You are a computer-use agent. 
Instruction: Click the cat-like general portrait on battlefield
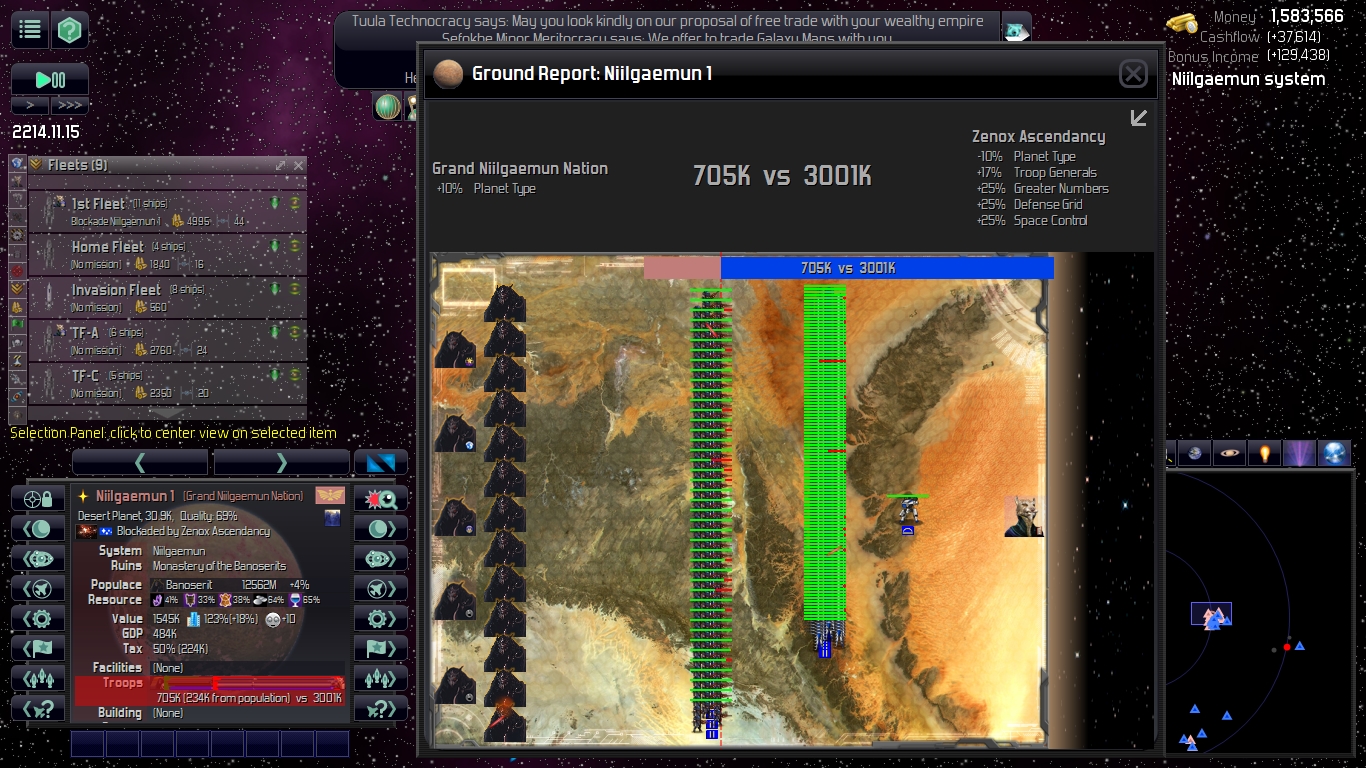click(x=1024, y=517)
